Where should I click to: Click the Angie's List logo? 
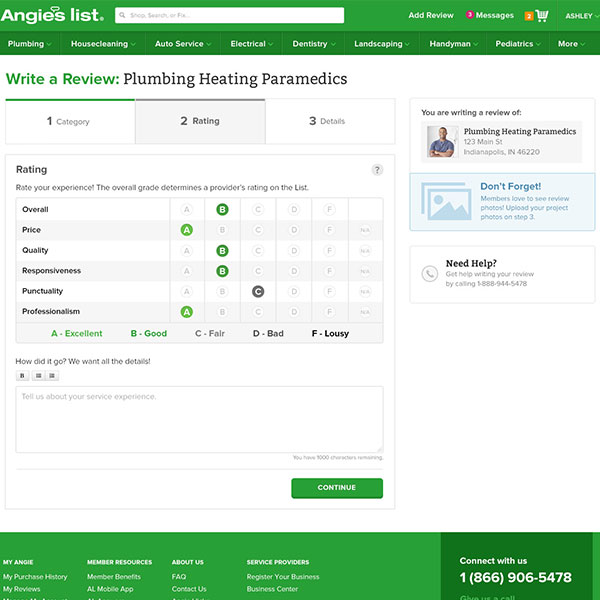pos(52,15)
